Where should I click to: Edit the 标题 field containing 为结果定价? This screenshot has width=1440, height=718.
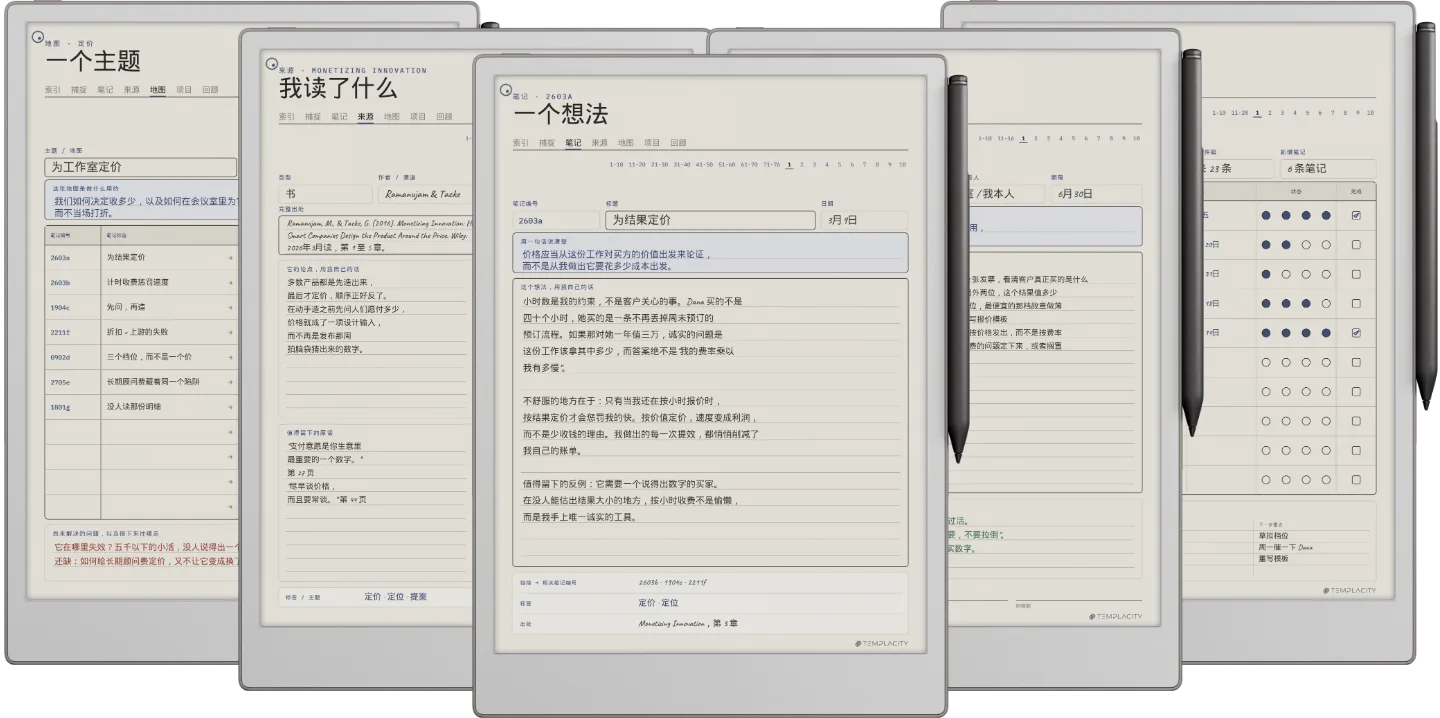[710, 220]
